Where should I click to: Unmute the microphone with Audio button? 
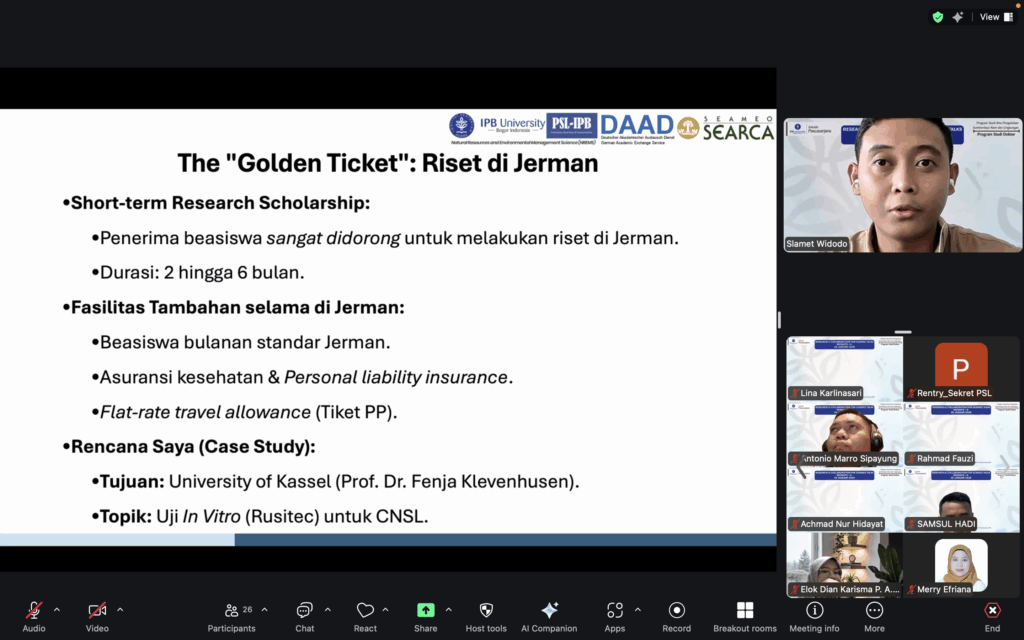[34, 611]
